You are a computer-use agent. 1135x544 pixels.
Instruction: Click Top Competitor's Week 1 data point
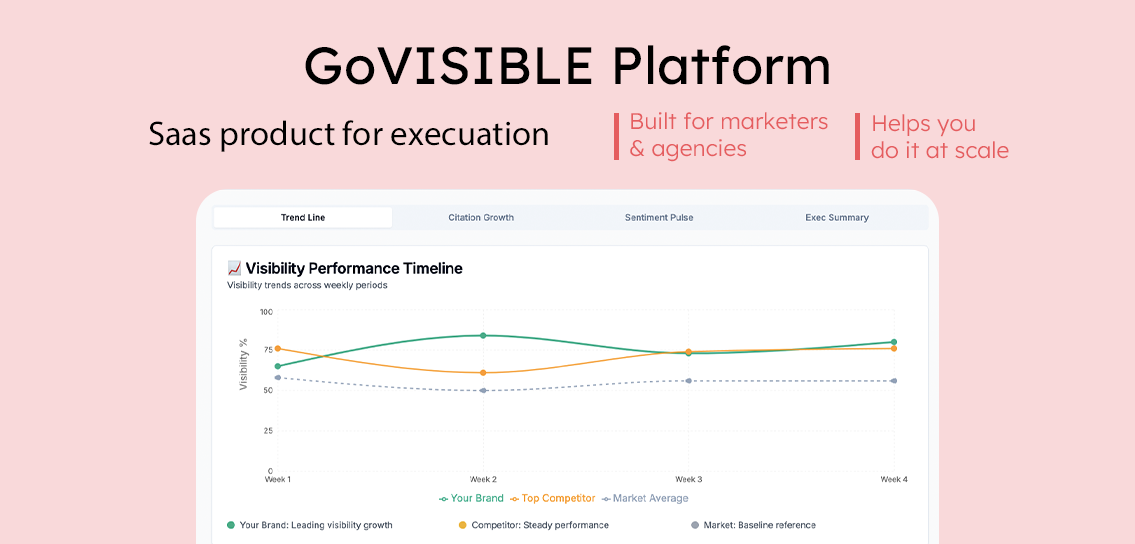click(277, 348)
